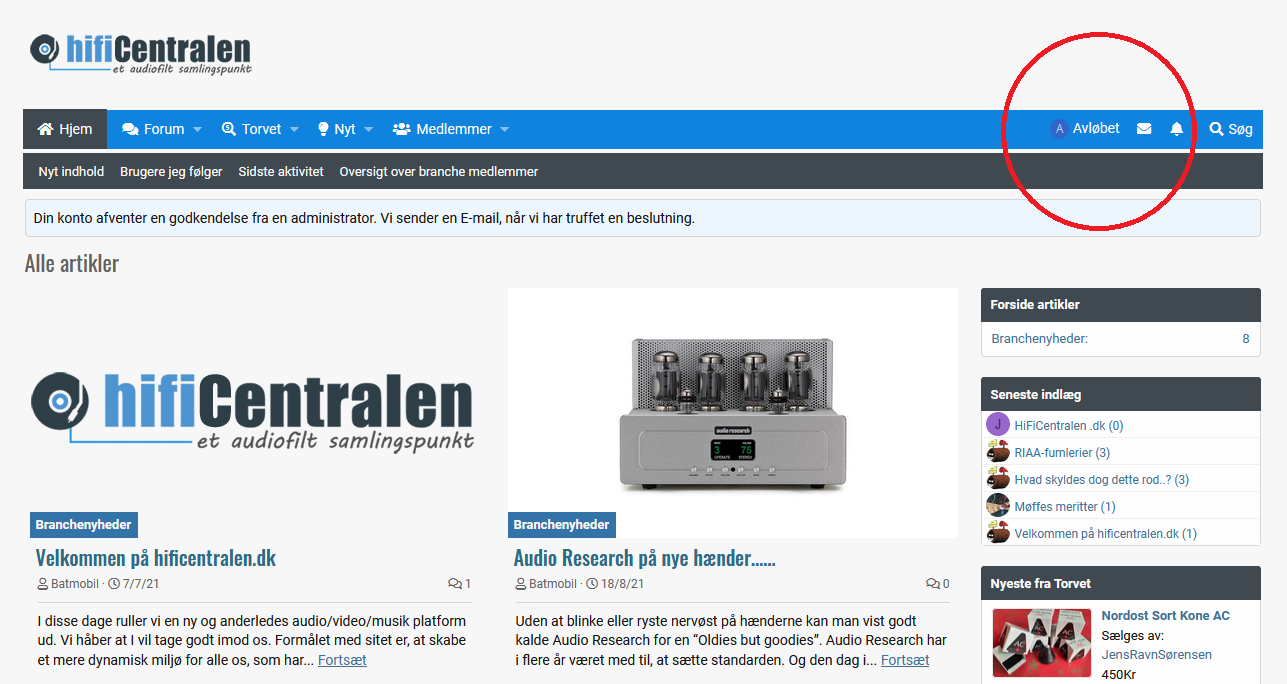Open Sidste aktivitet link
This screenshot has width=1287, height=684.
coord(281,172)
